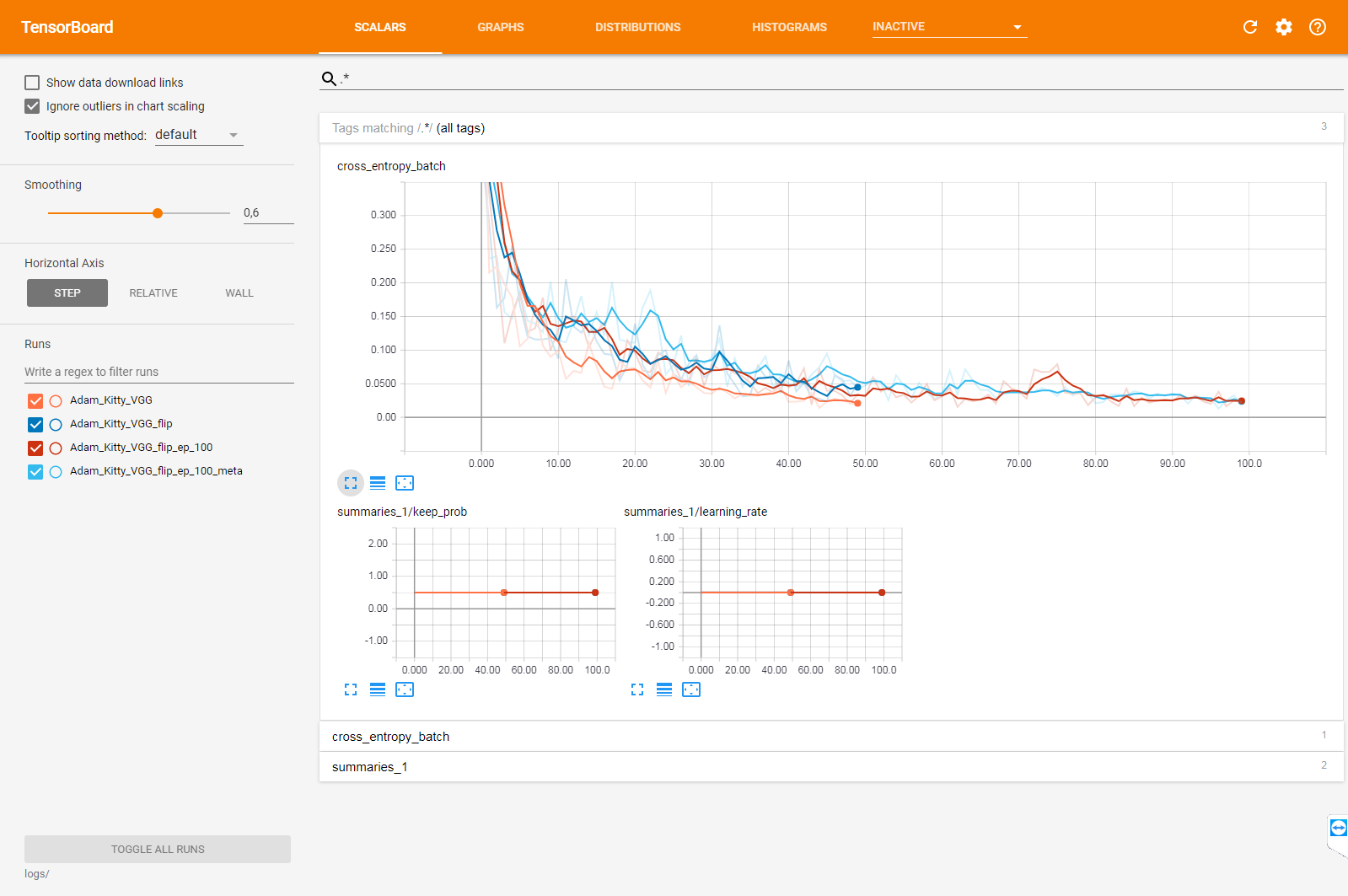Click the summaries_1/keep_prob chart title

click(x=402, y=512)
